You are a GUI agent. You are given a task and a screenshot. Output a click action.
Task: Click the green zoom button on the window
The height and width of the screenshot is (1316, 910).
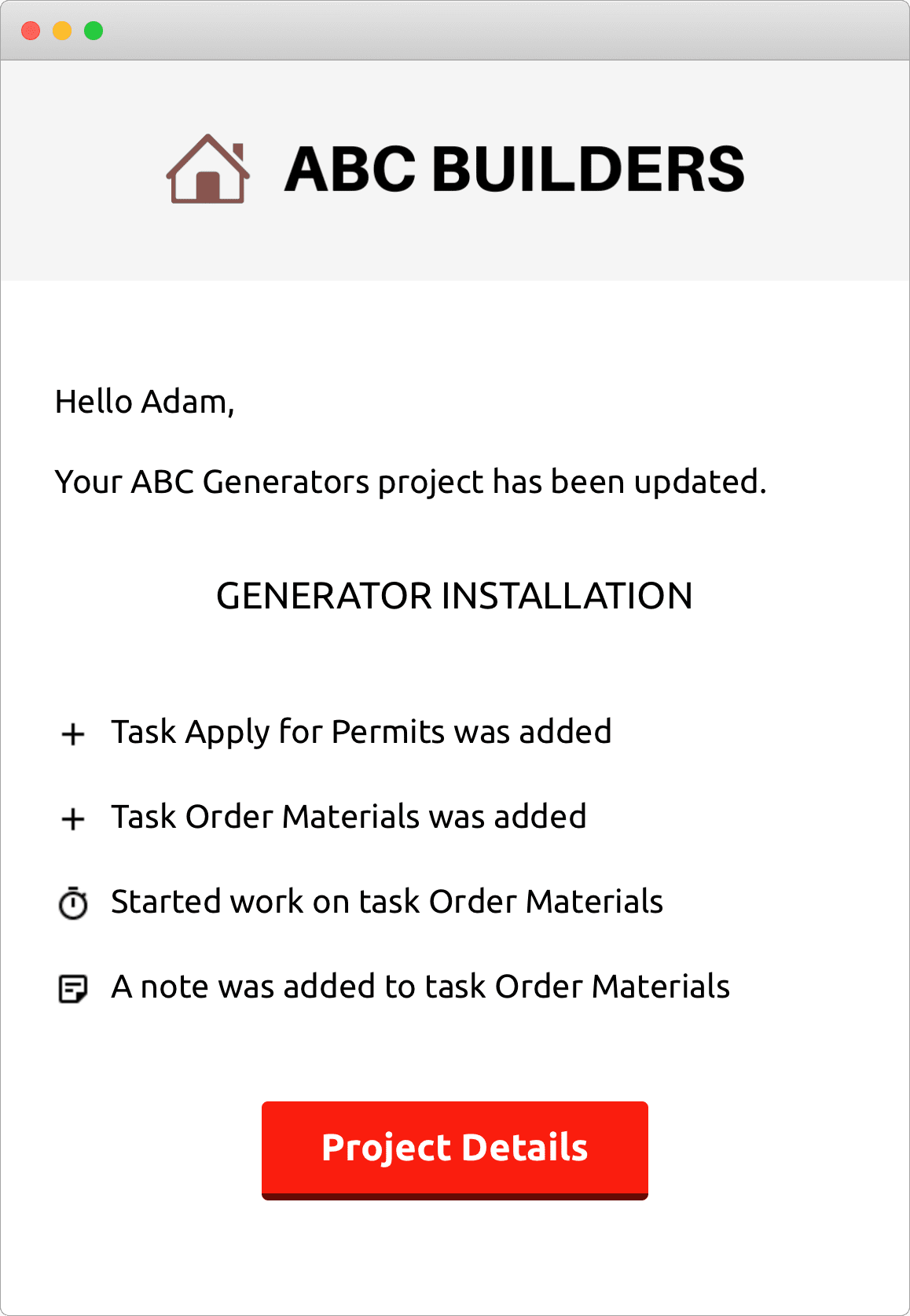coord(94,31)
